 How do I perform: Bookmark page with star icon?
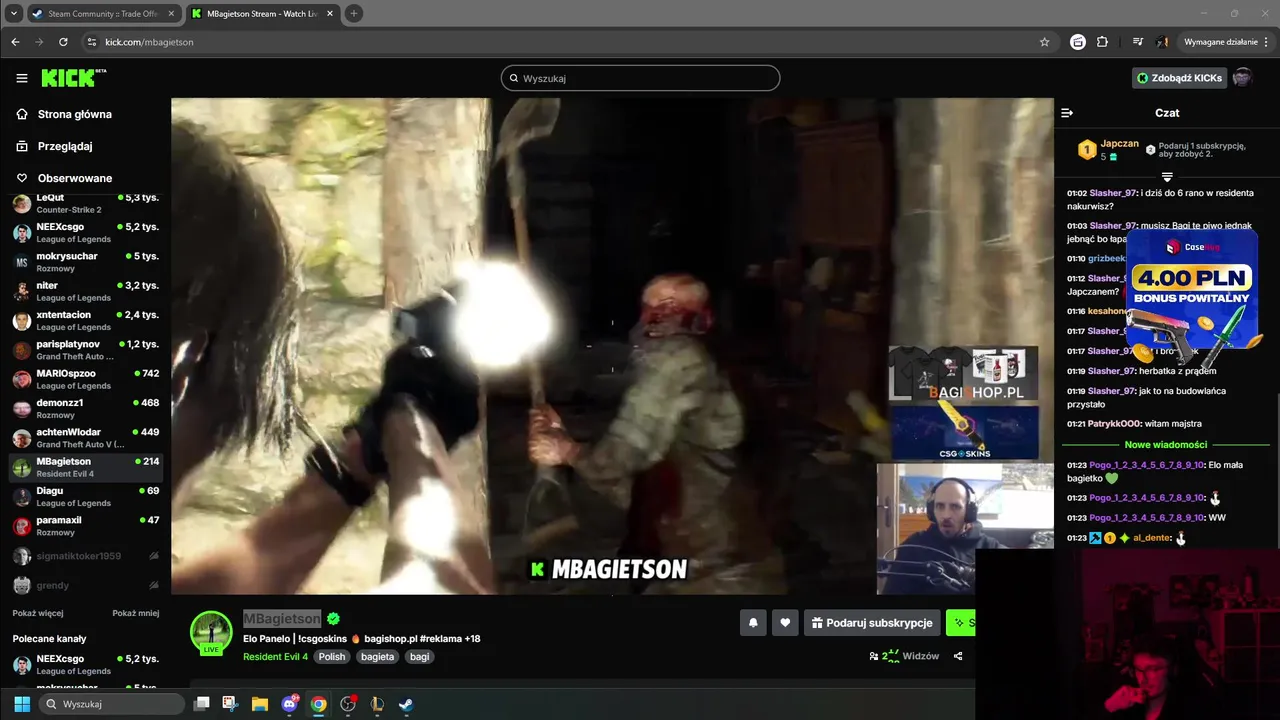(x=1044, y=42)
